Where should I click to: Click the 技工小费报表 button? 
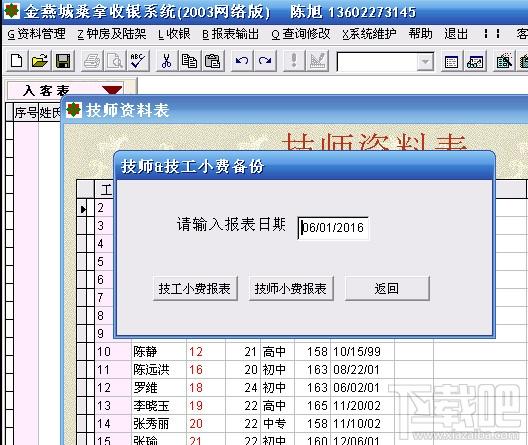(x=195, y=288)
